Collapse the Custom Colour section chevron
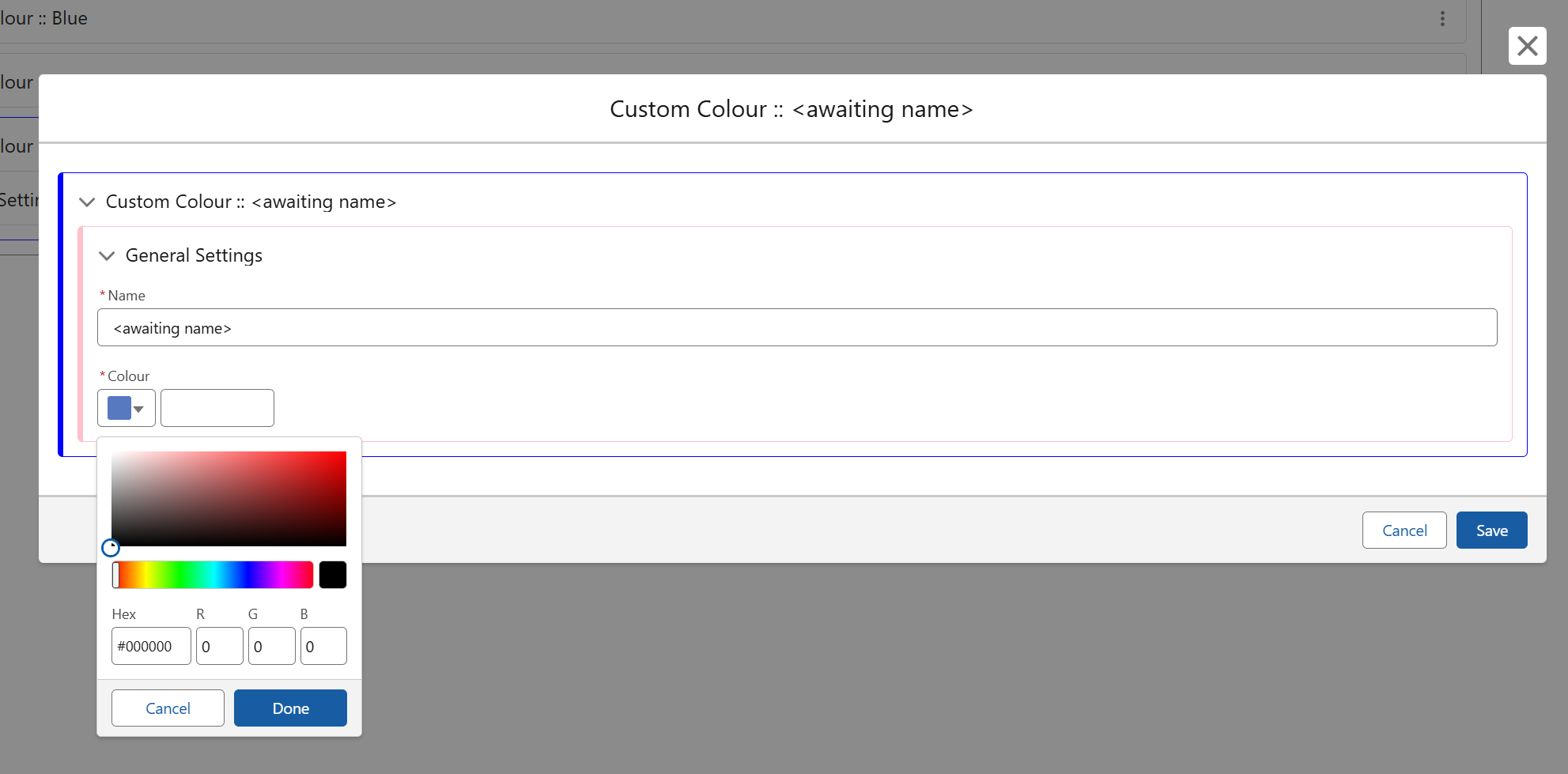 pos(87,202)
